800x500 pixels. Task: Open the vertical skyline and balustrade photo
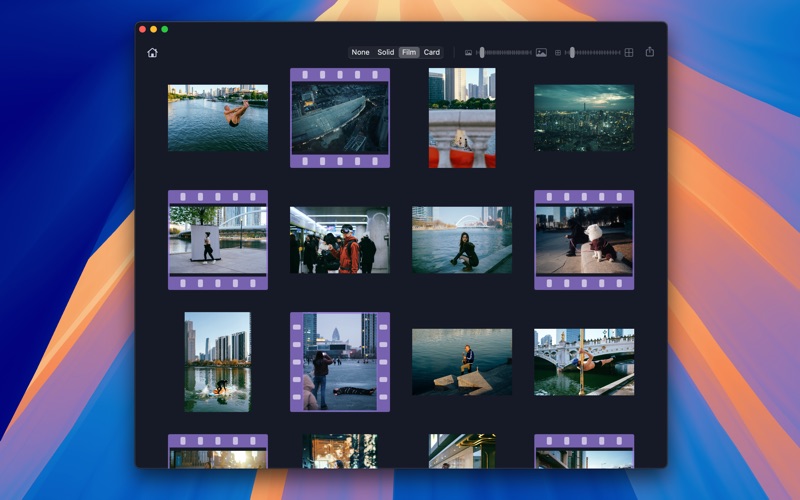click(462, 118)
